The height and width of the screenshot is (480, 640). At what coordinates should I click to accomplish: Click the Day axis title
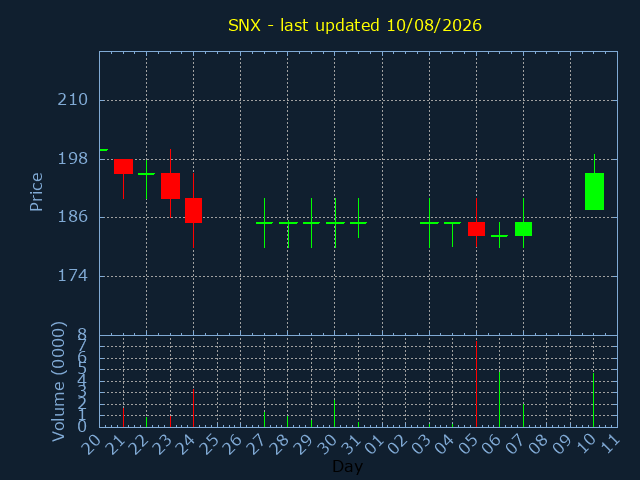click(347, 466)
